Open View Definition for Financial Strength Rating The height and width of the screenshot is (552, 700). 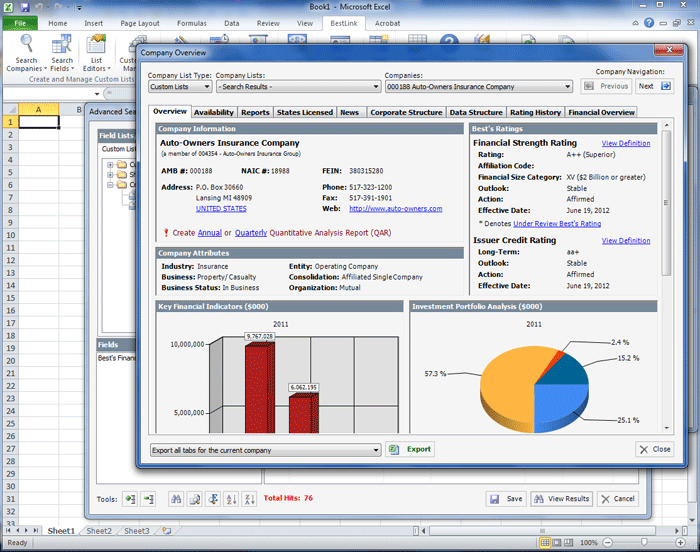(626, 143)
